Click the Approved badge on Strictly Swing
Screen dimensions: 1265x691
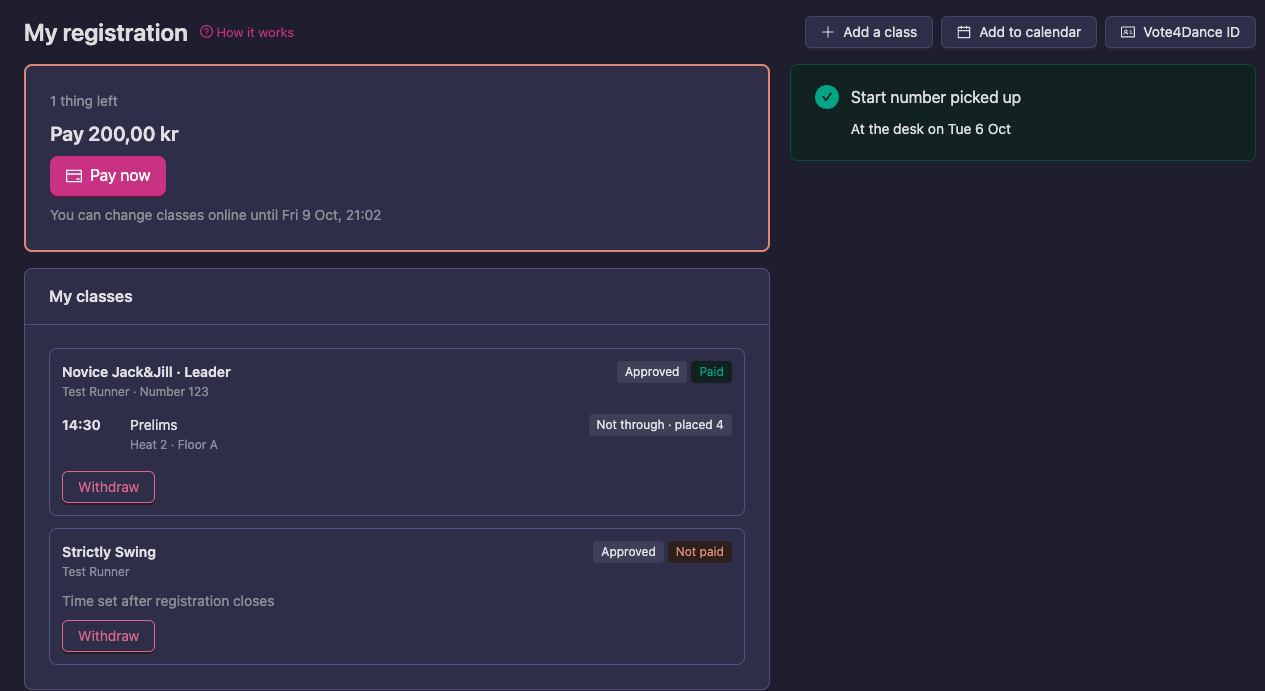click(x=628, y=552)
